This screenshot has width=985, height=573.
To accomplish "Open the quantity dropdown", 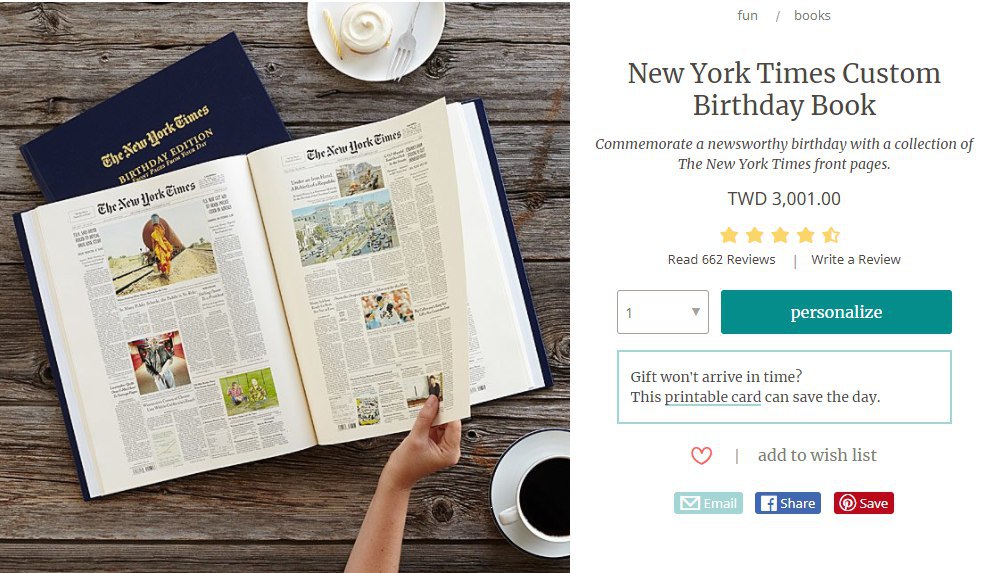I will (662, 312).
